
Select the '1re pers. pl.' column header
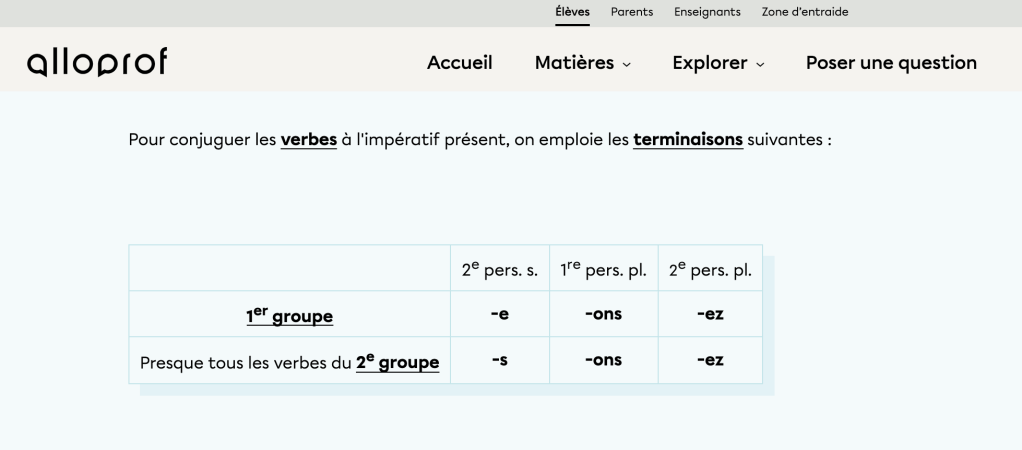point(603,269)
